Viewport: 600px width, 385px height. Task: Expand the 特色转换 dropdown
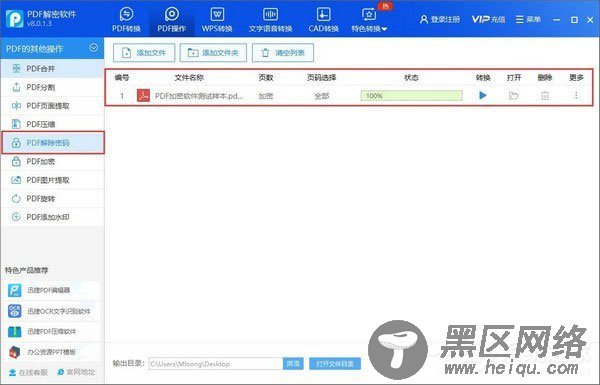point(369,20)
